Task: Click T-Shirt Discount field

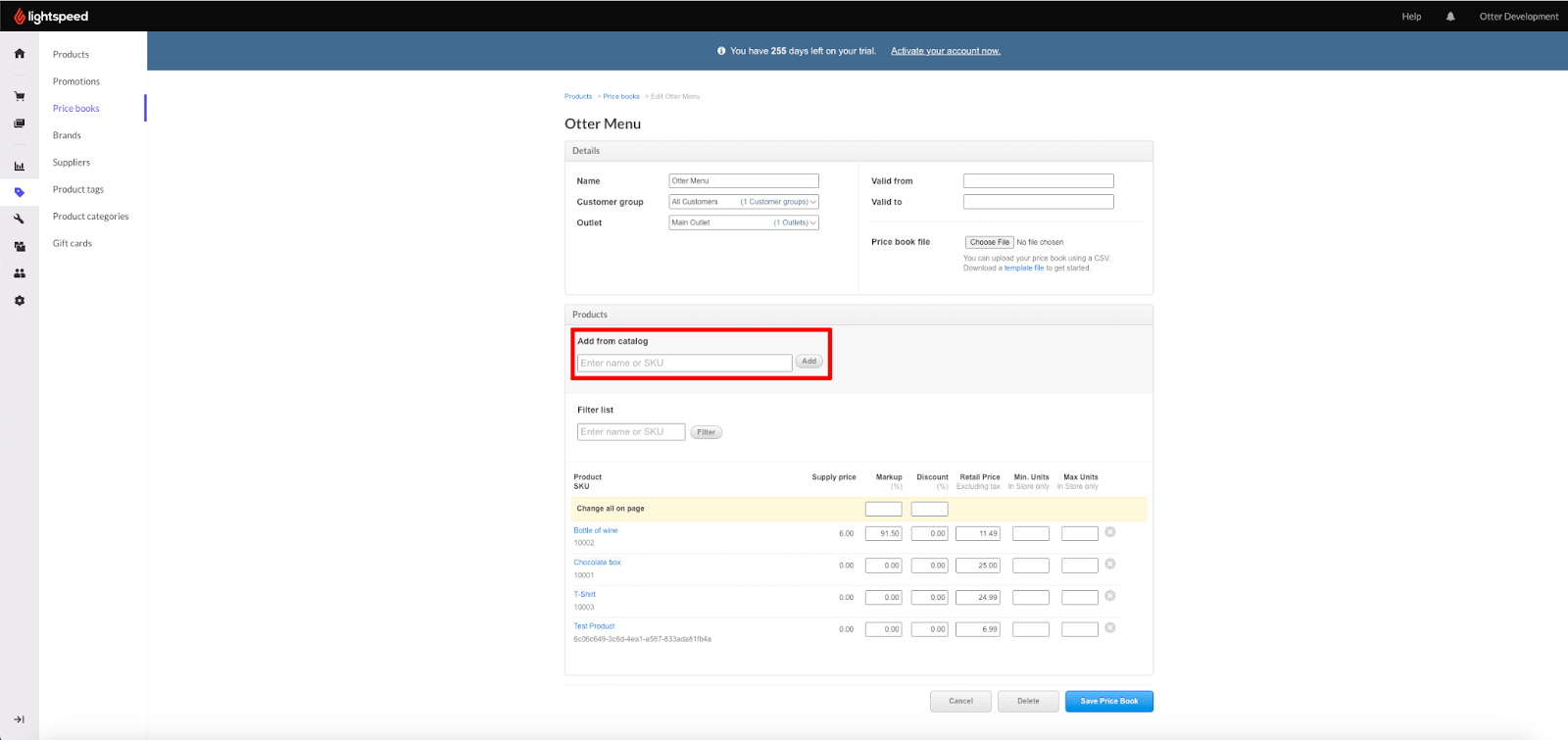Action: pos(929,597)
